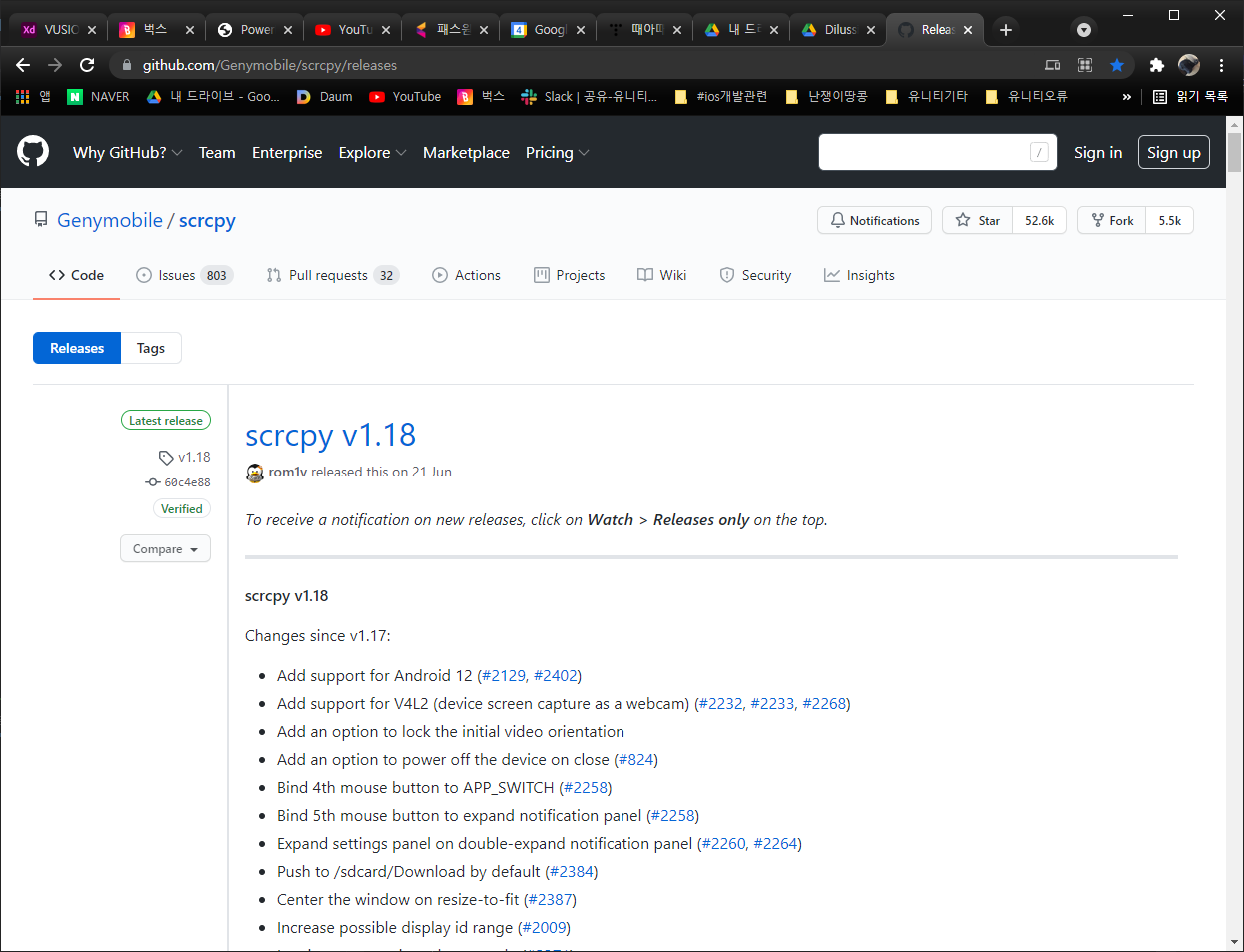Switch to the Projects tab
This screenshot has width=1244, height=952.
(569, 275)
